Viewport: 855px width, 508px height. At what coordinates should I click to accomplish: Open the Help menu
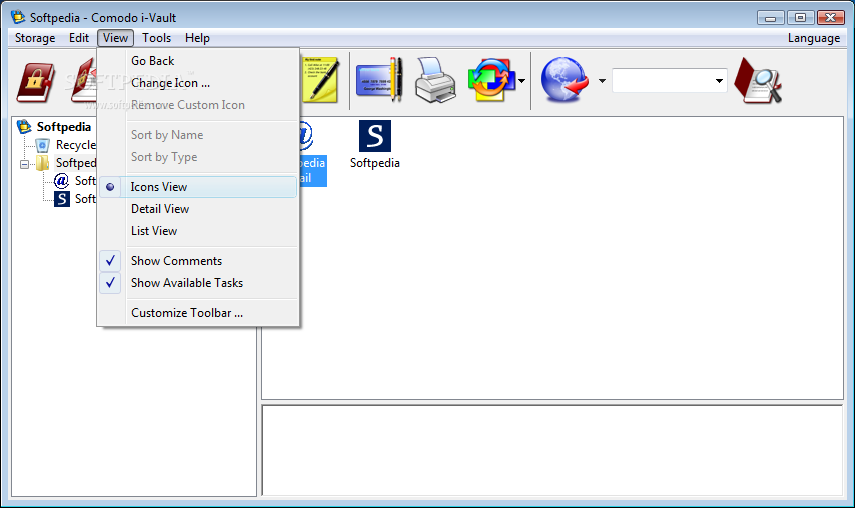tap(197, 38)
